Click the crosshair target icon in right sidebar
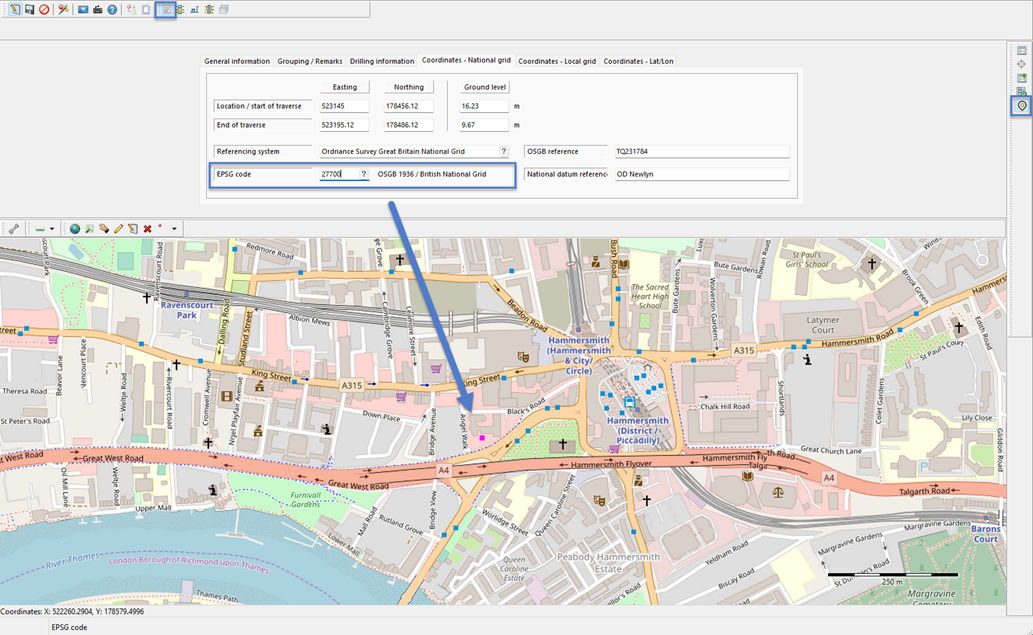The image size is (1033, 635). click(x=1021, y=64)
